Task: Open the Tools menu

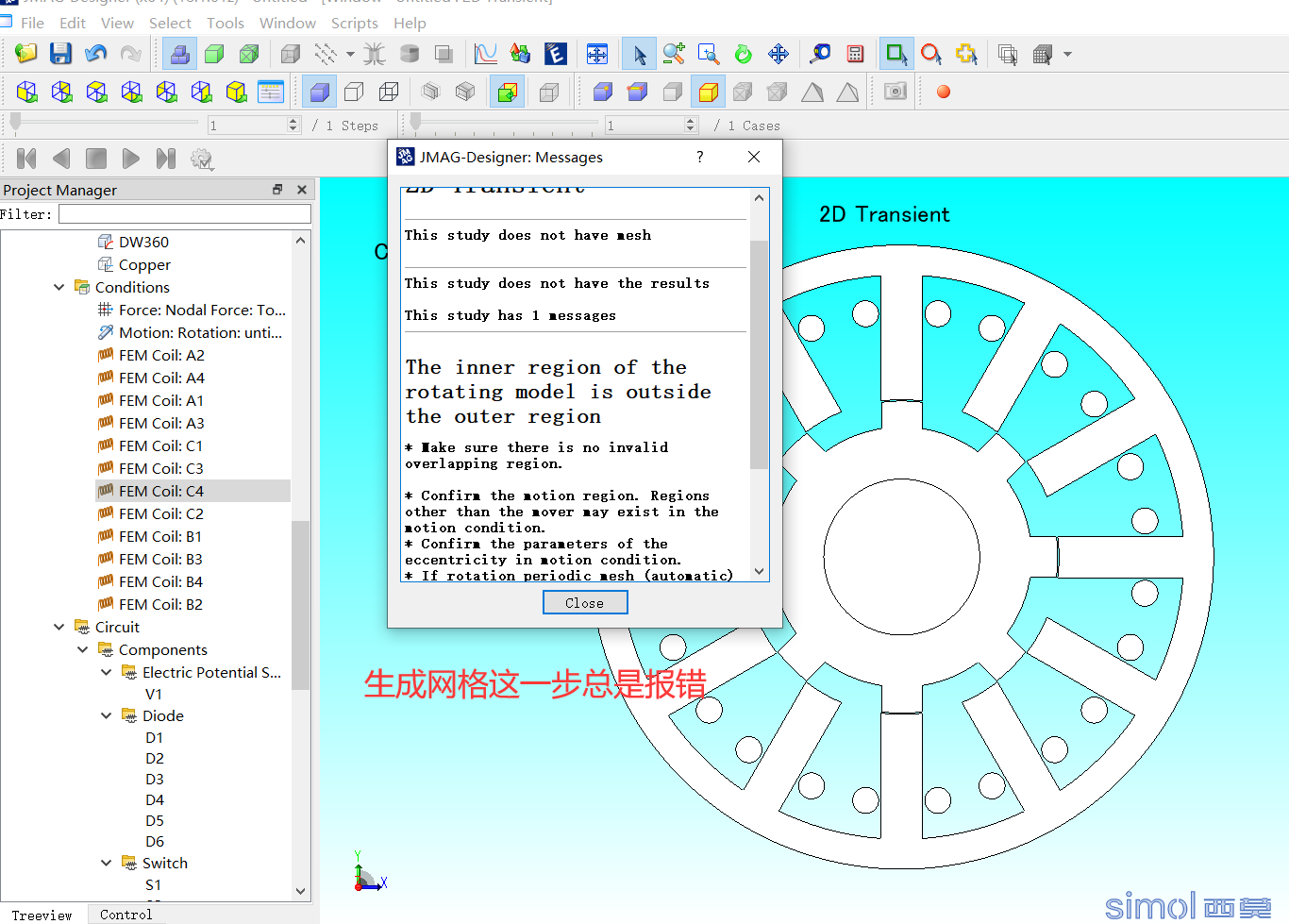Action: [226, 23]
